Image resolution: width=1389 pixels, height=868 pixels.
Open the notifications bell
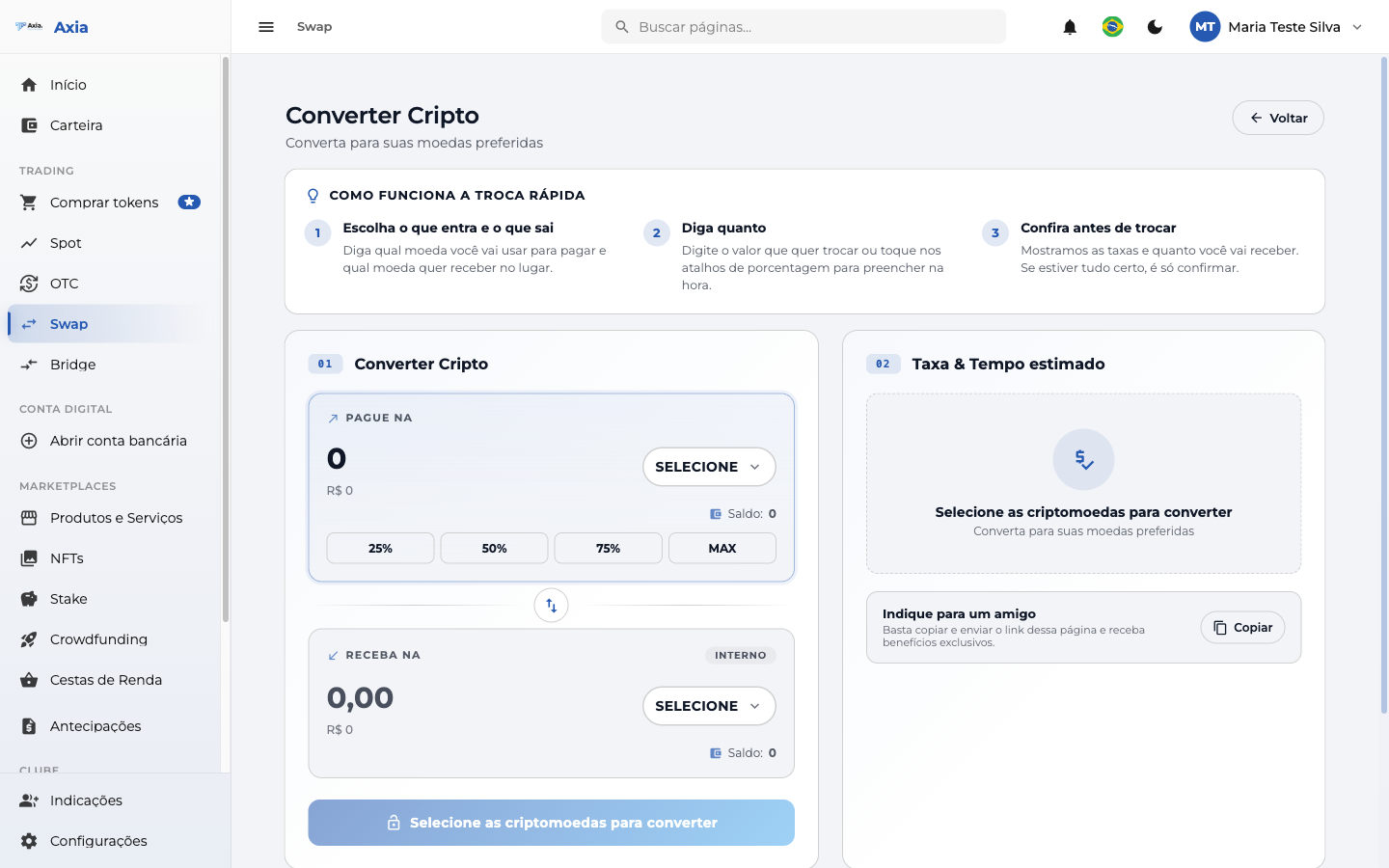coord(1070,27)
